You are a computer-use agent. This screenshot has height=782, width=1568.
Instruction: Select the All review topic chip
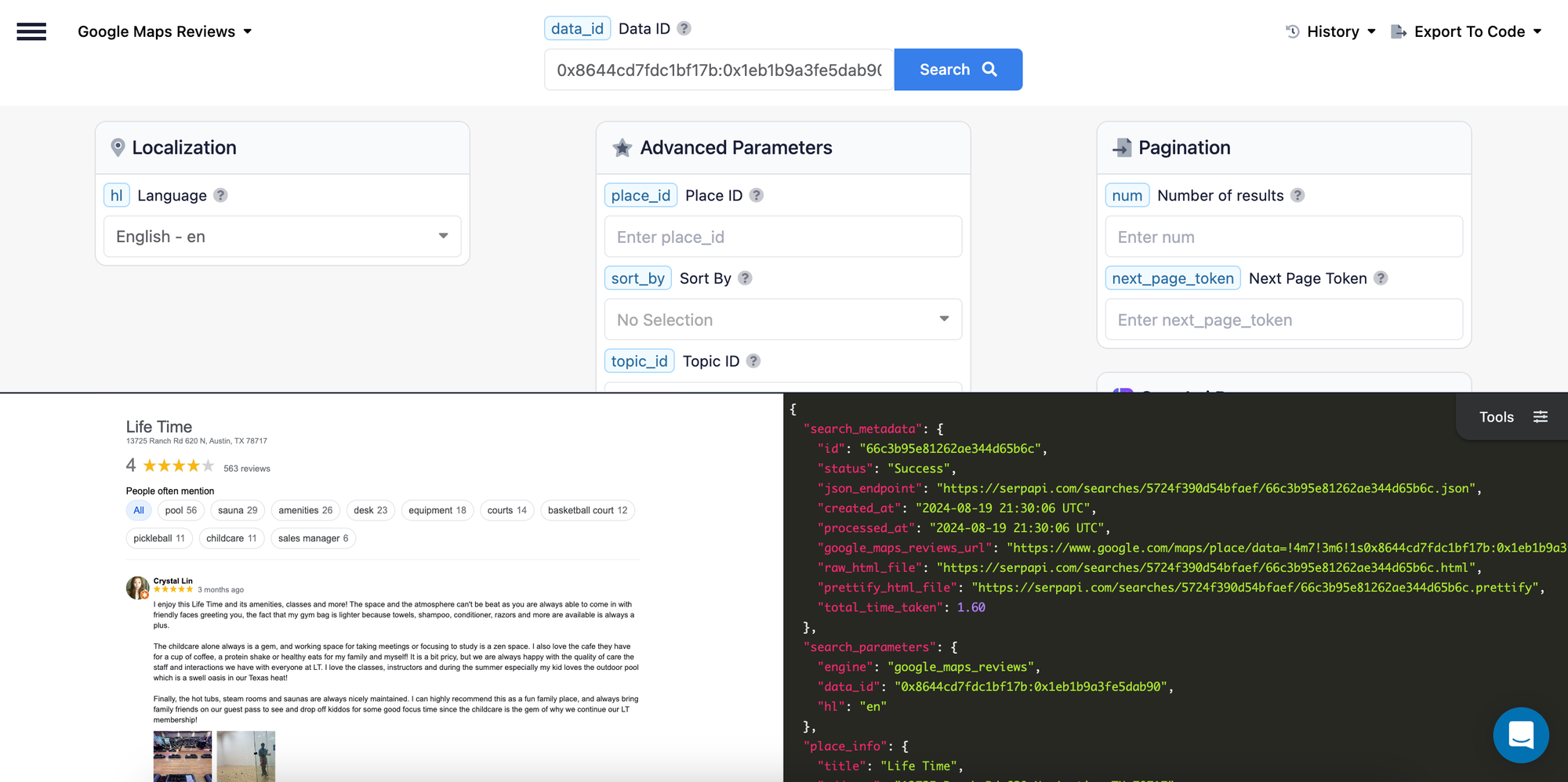139,510
